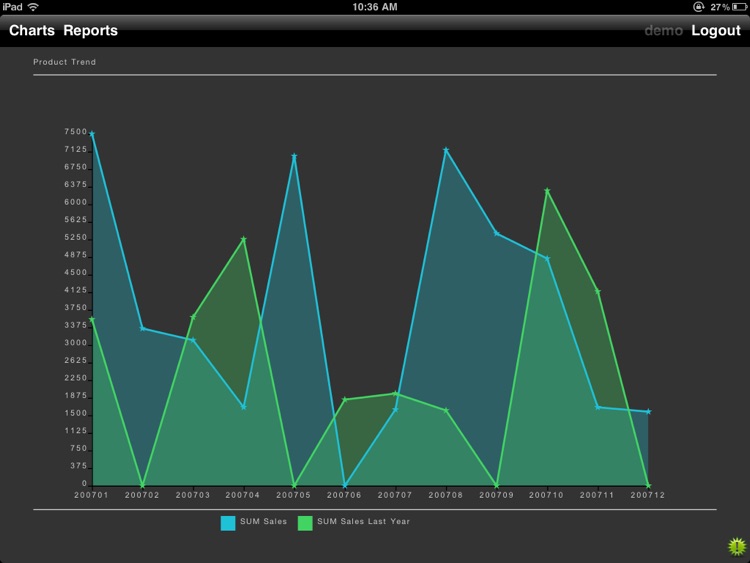
Task: Tap the SUM Sales legend label
Action: coord(264,521)
